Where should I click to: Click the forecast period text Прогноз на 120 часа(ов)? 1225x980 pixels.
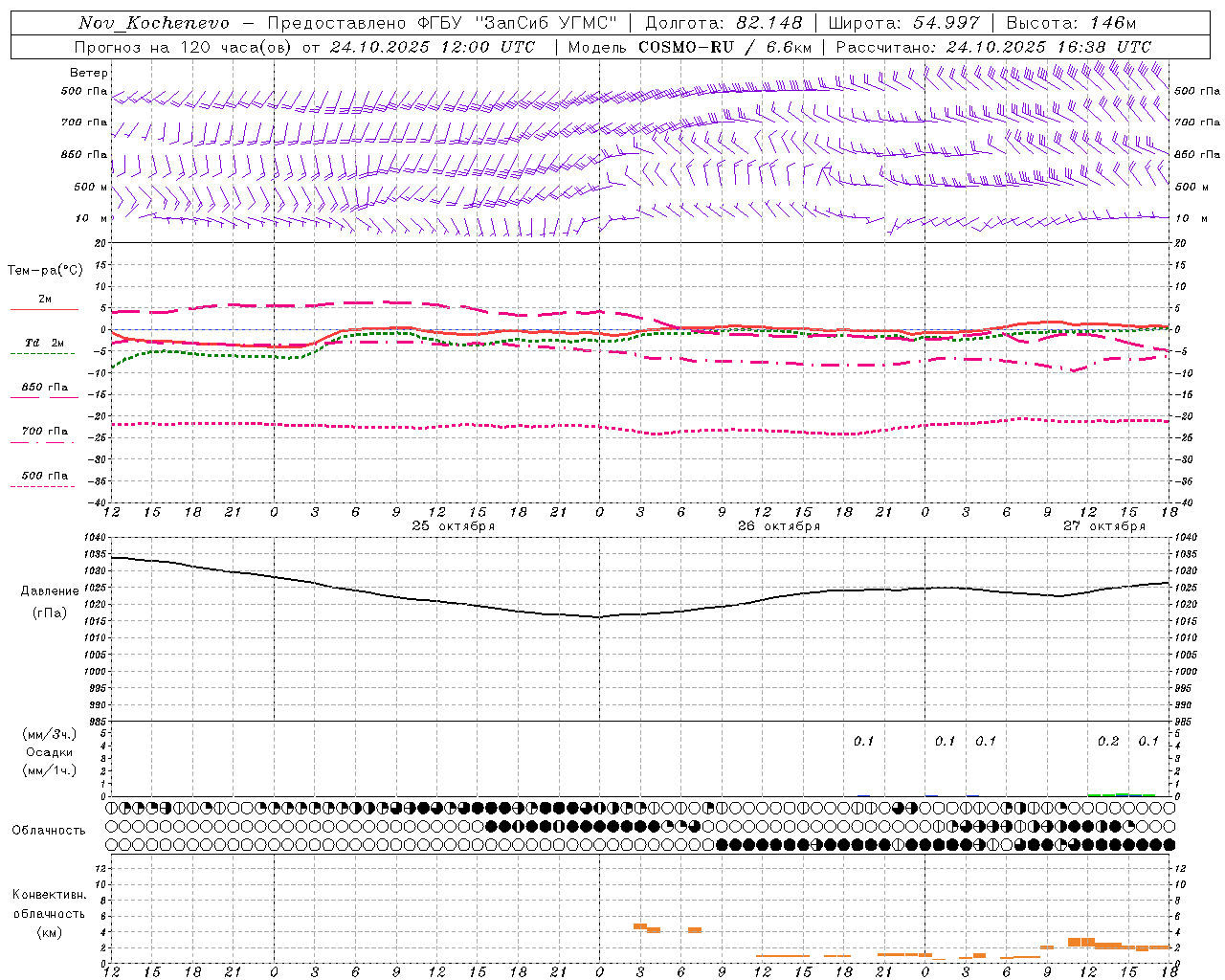pos(184,47)
